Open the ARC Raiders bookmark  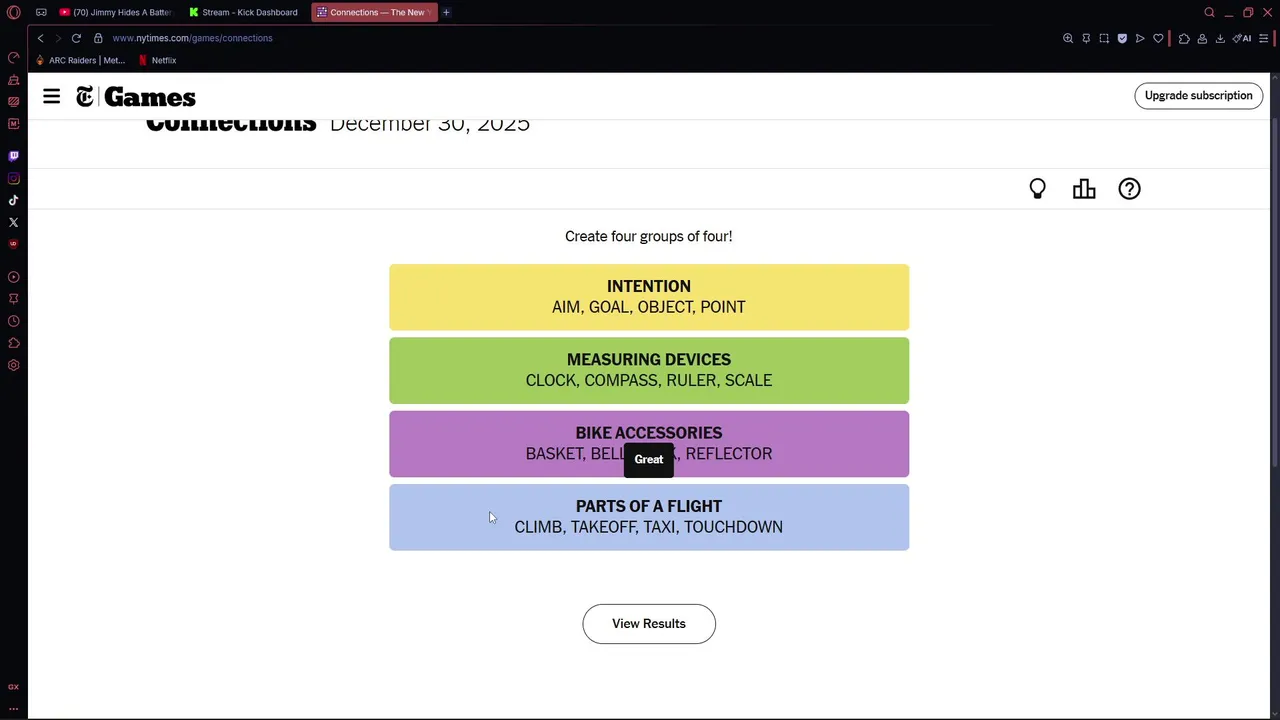[80, 60]
